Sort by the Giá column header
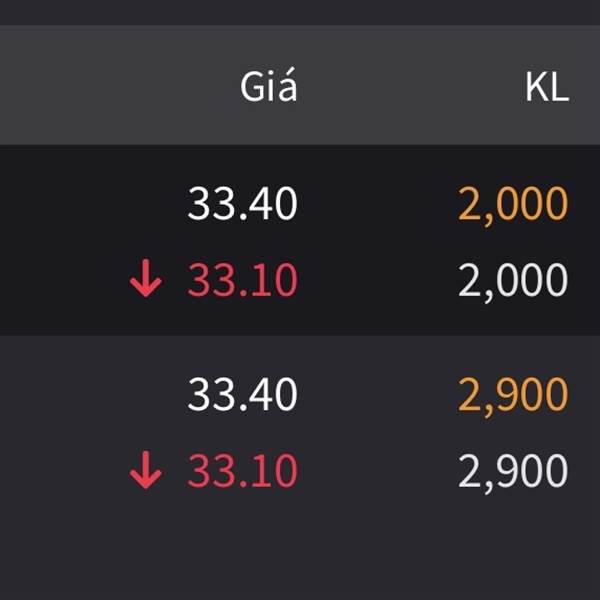Screen dimensions: 600x600 269,87
